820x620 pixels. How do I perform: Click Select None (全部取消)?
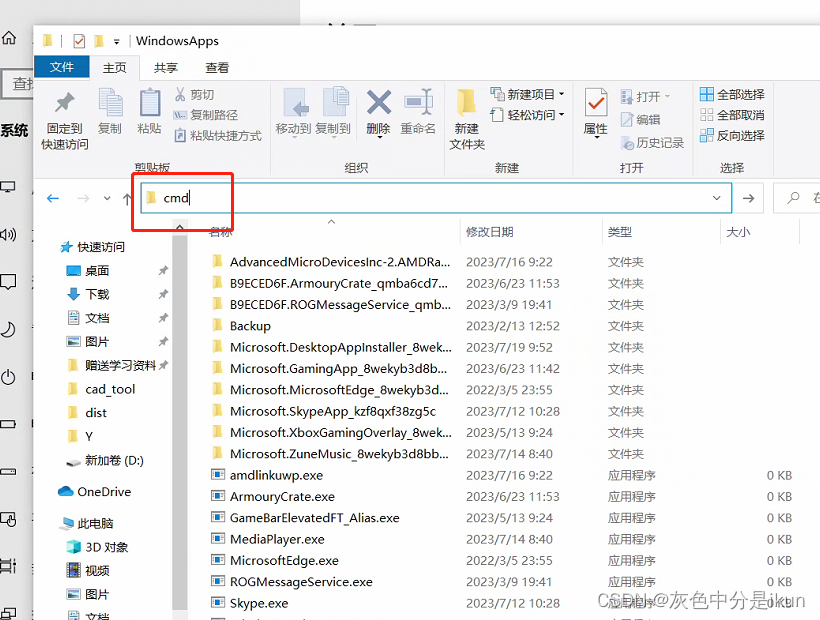[x=732, y=115]
